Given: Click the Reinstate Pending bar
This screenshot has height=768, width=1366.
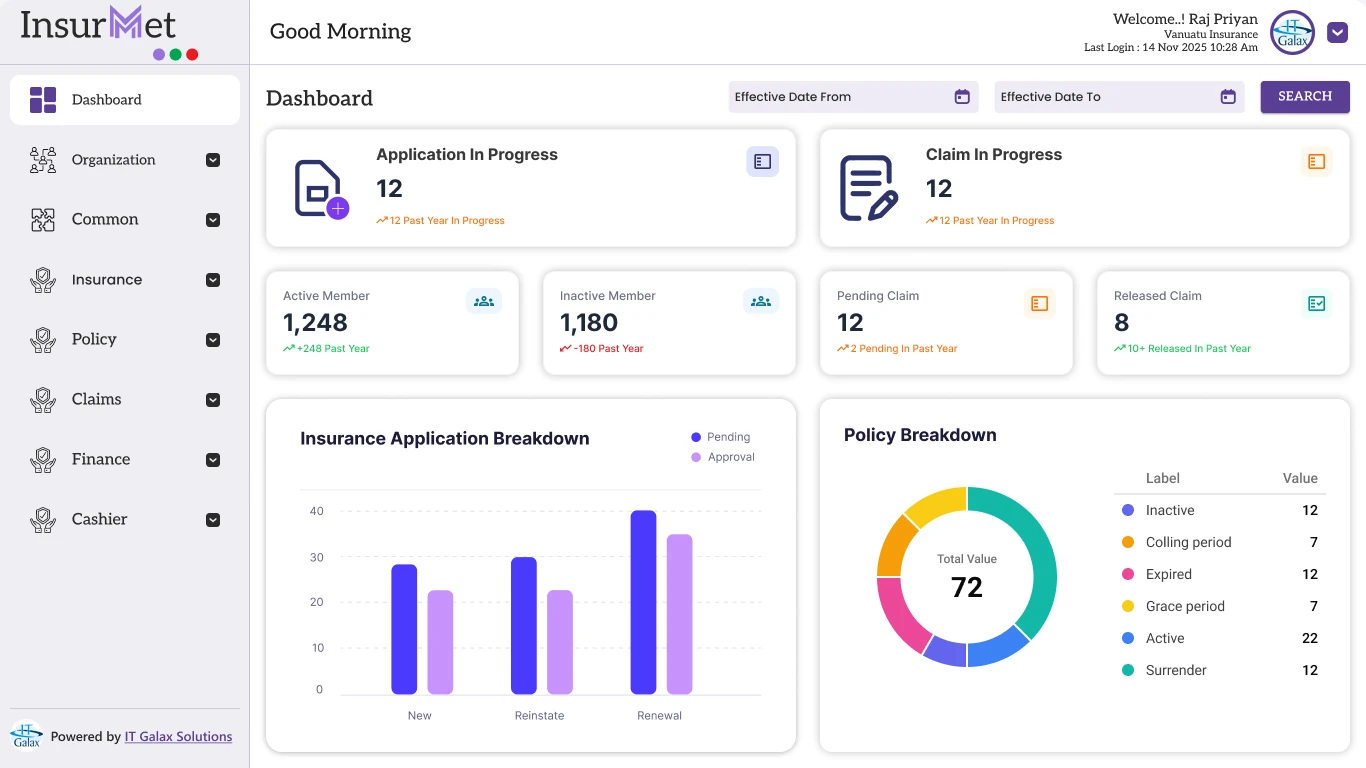Looking at the screenshot, I should point(524,625).
